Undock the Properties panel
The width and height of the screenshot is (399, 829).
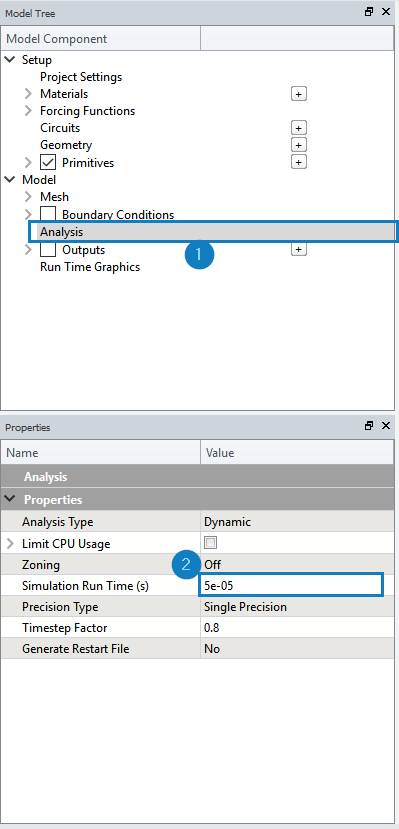369,426
